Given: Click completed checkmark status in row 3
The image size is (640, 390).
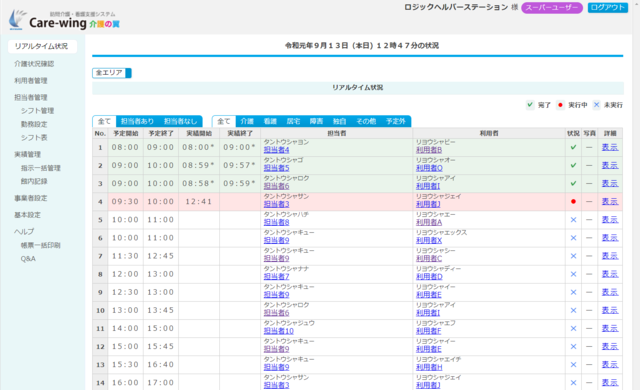Looking at the screenshot, I should coord(573,184).
